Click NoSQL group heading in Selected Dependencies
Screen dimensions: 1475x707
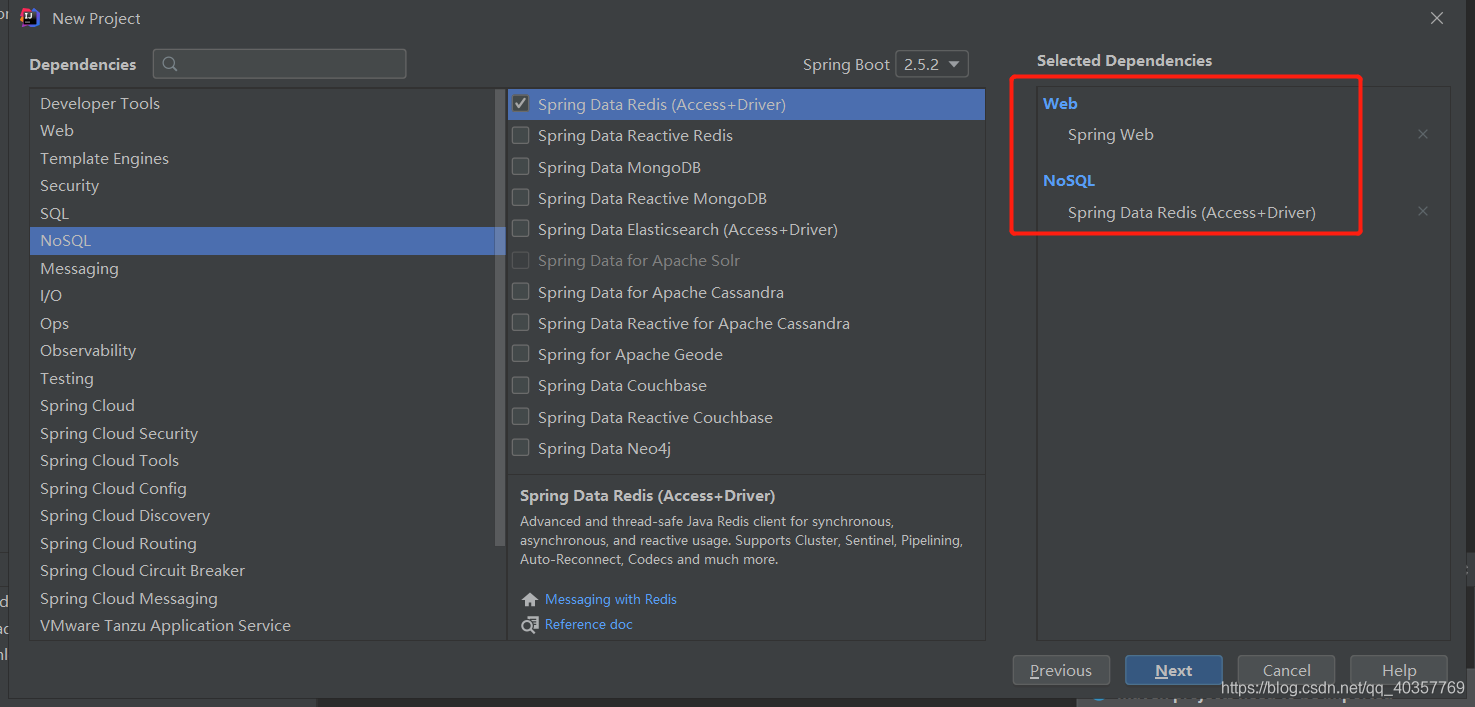[x=1069, y=181]
